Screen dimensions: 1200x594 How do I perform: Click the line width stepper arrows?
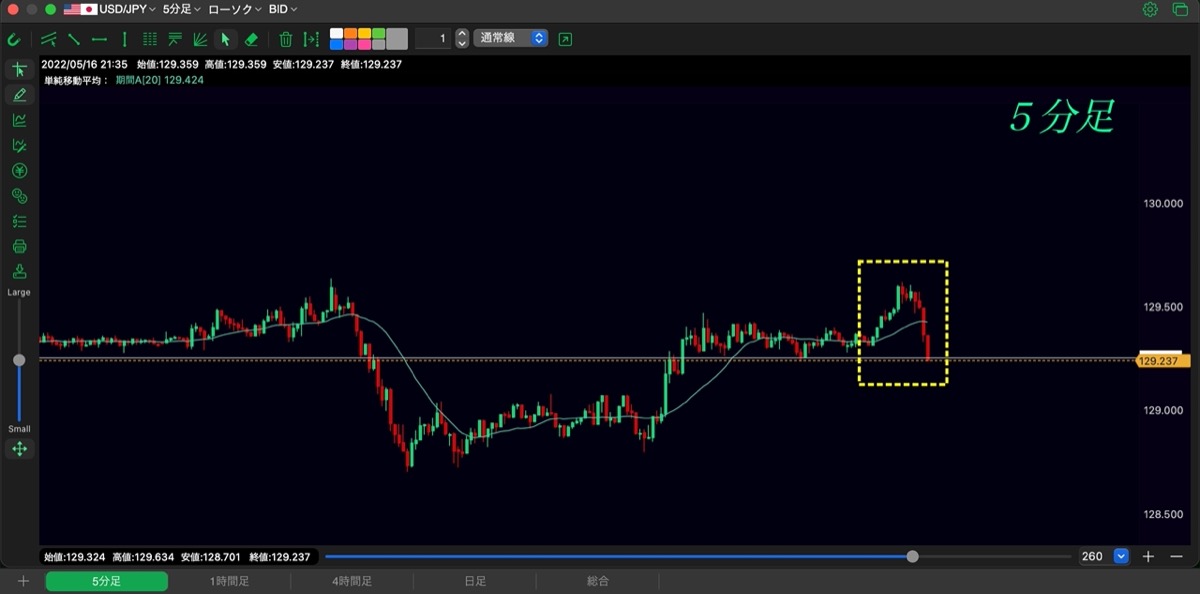click(x=461, y=39)
